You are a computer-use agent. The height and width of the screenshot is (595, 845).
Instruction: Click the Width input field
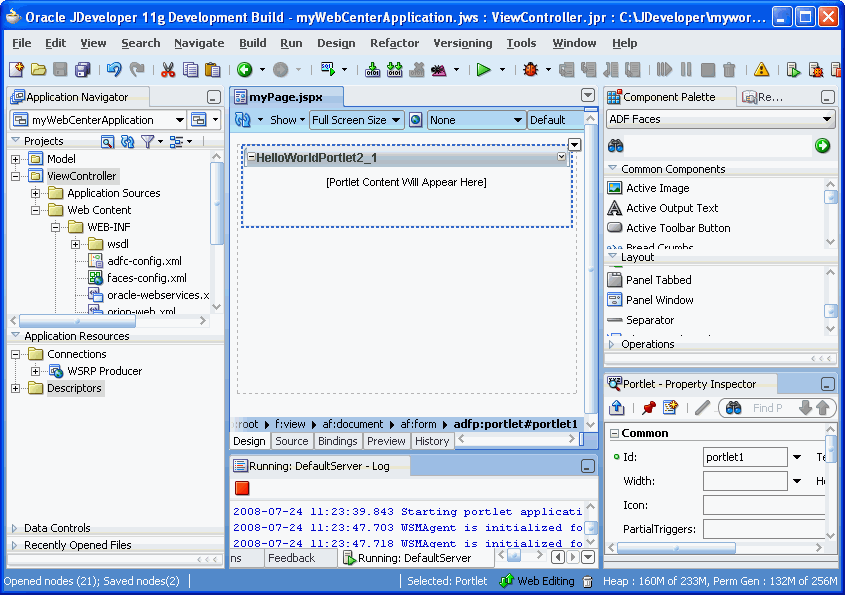pyautogui.click(x=745, y=481)
